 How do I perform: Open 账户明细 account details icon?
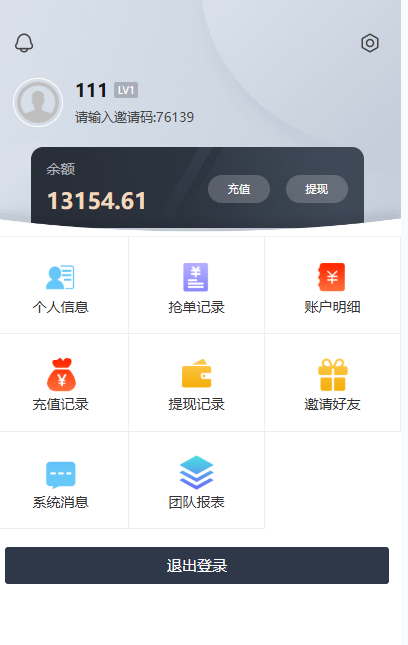point(332,277)
